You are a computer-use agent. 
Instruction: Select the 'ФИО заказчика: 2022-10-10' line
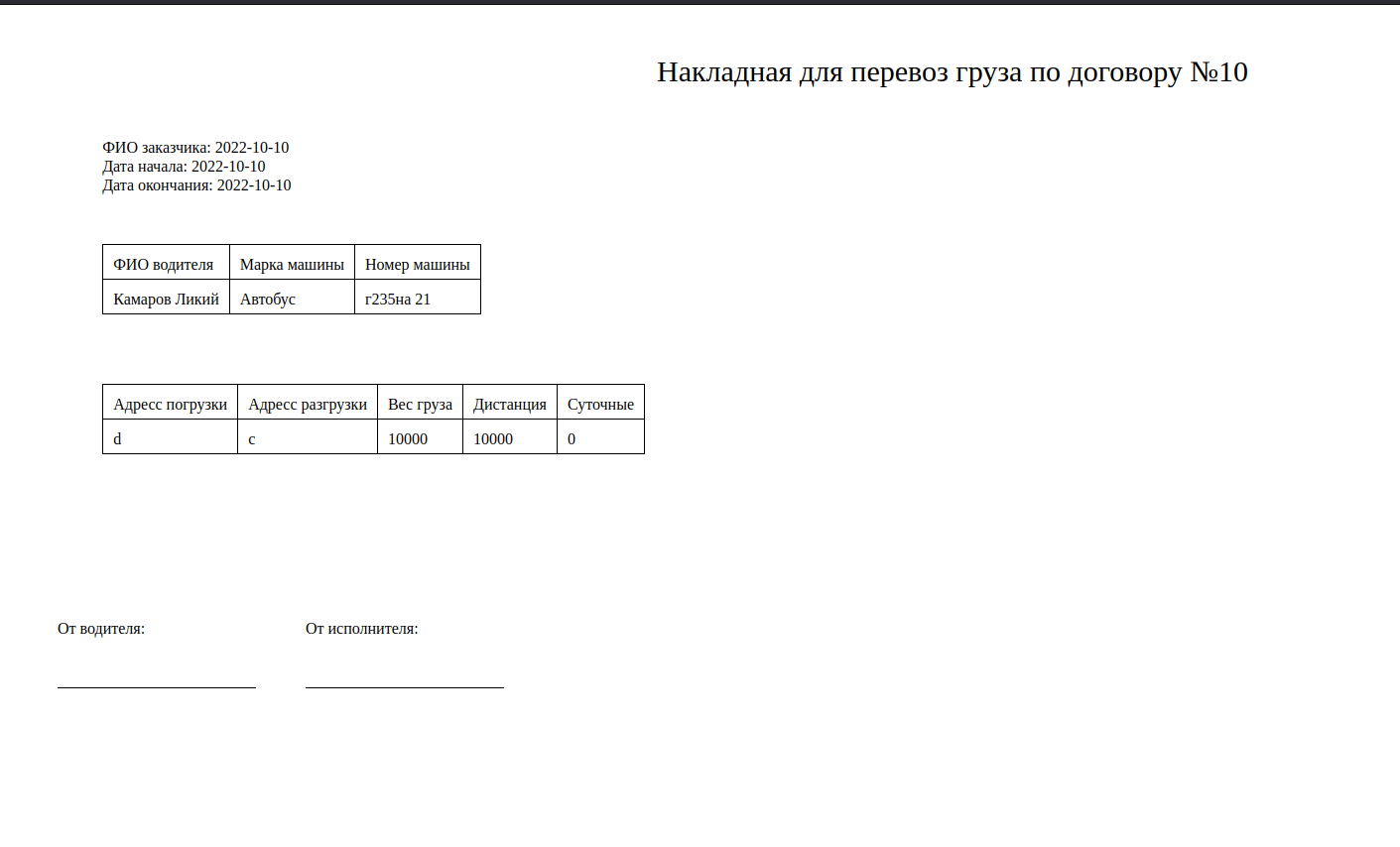pyautogui.click(x=195, y=148)
